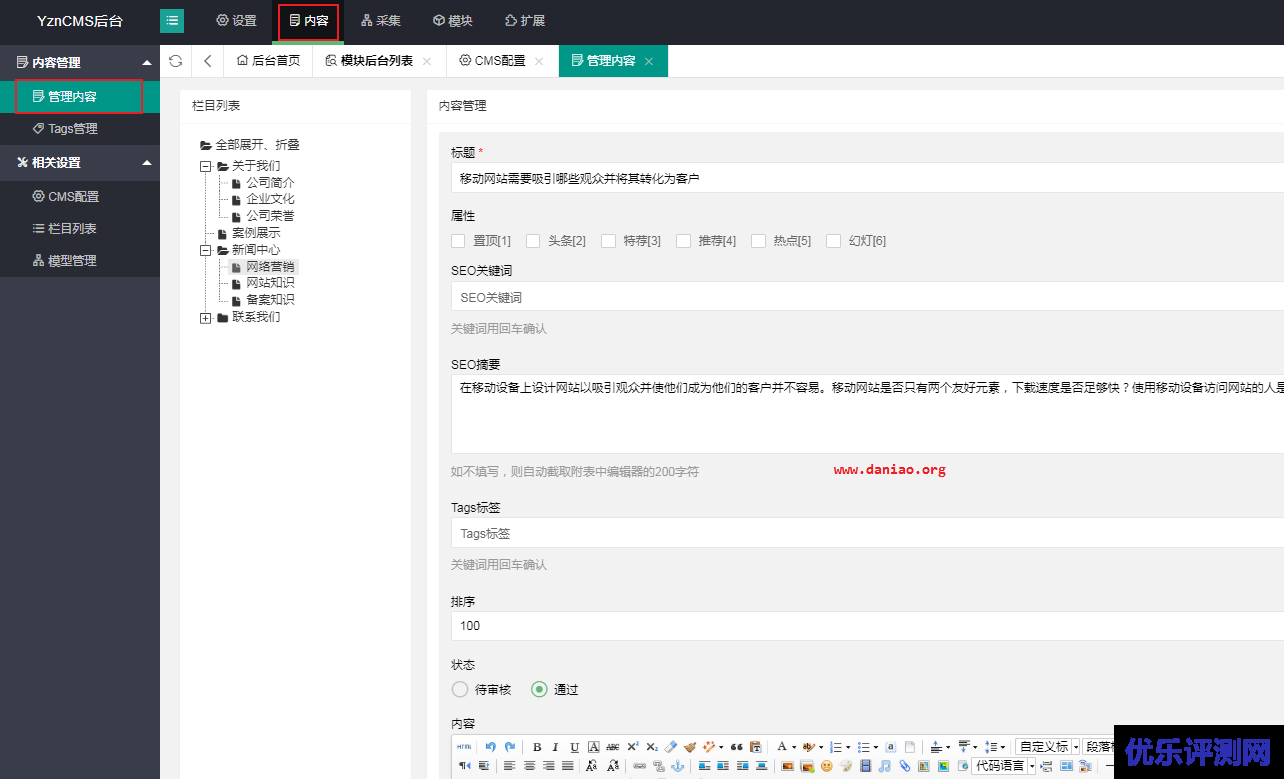Open the font color picker in the editor

click(x=783, y=746)
